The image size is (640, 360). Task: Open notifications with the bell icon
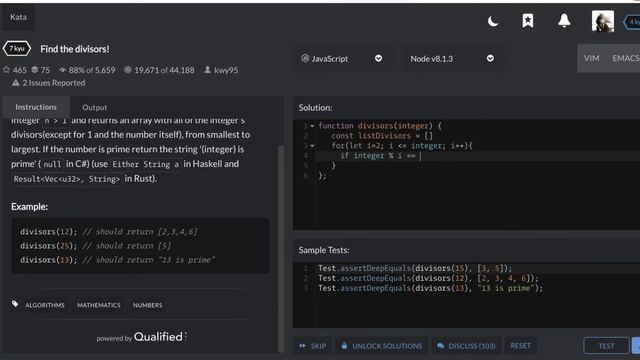(x=564, y=20)
